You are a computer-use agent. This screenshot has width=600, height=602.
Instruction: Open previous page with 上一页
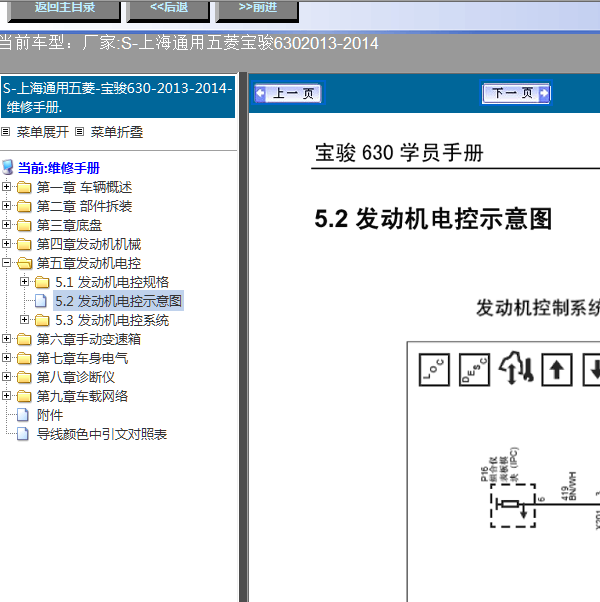click(x=290, y=93)
